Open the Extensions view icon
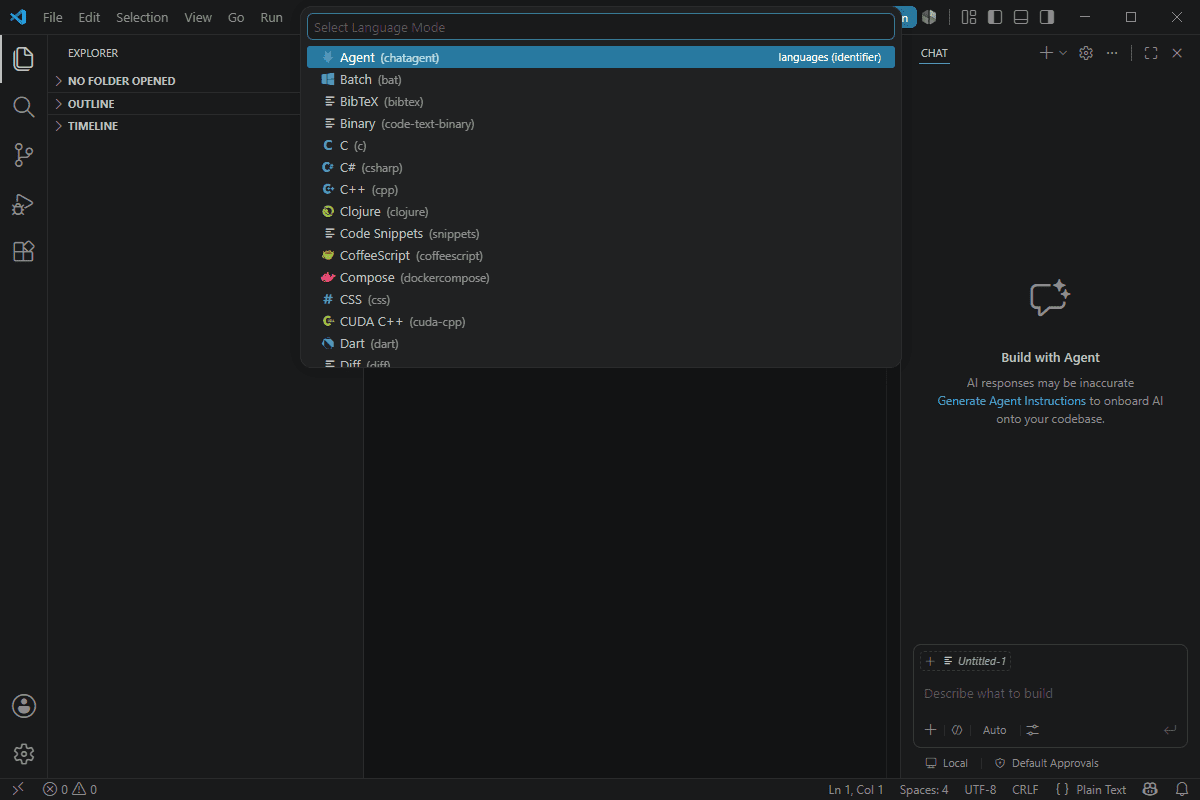Screen dimensions: 1200x800 (x=24, y=252)
